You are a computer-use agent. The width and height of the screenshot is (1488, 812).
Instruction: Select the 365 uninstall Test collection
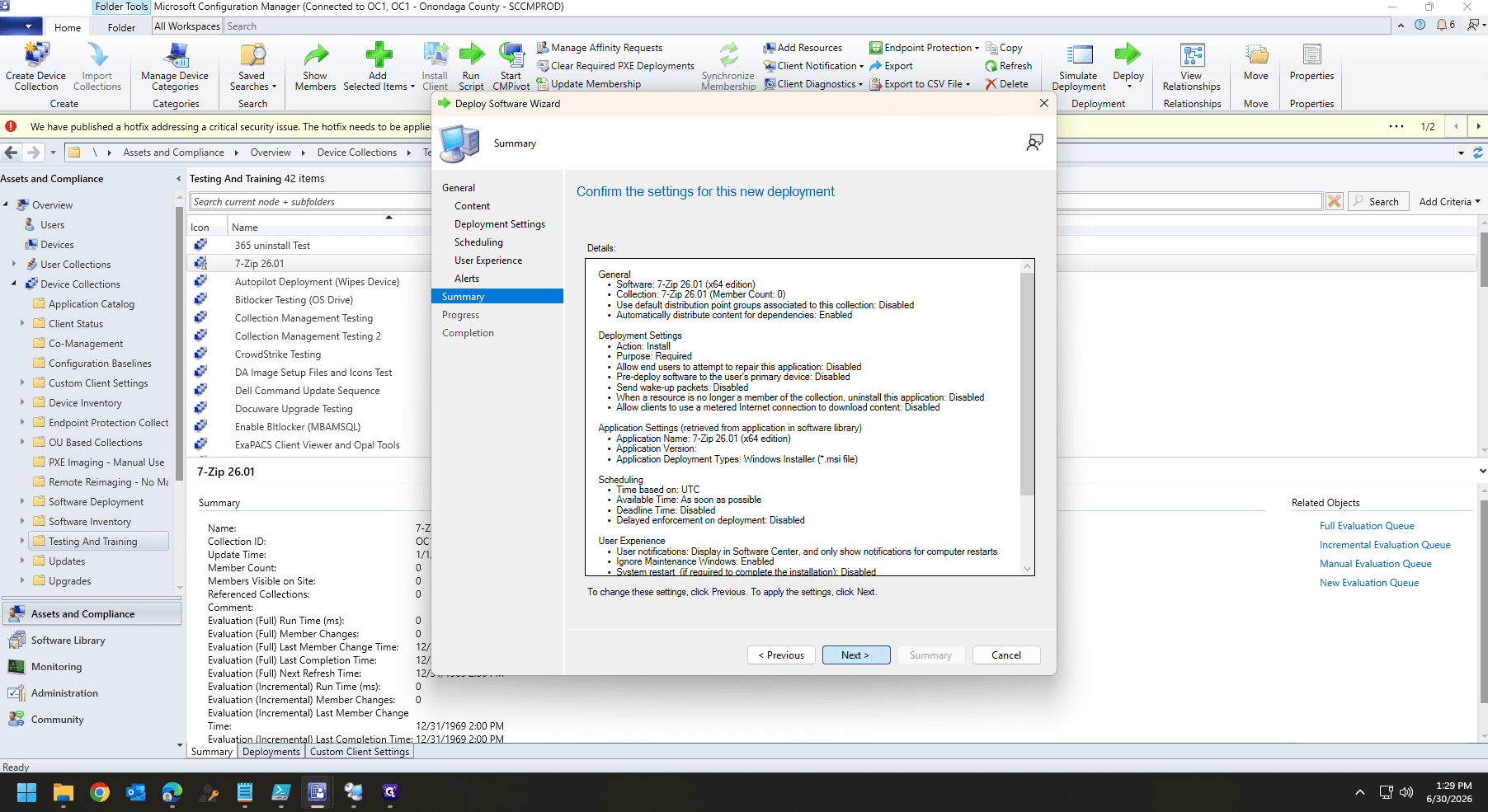[272, 246]
